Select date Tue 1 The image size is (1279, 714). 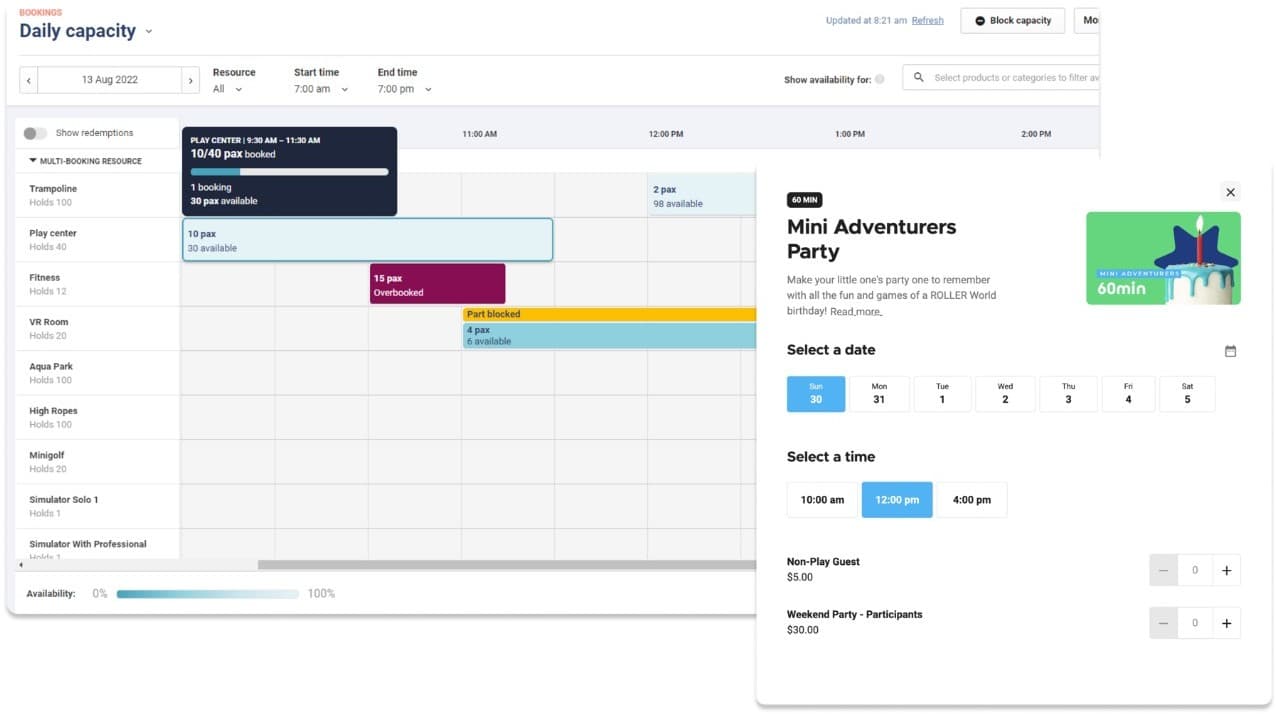[942, 394]
